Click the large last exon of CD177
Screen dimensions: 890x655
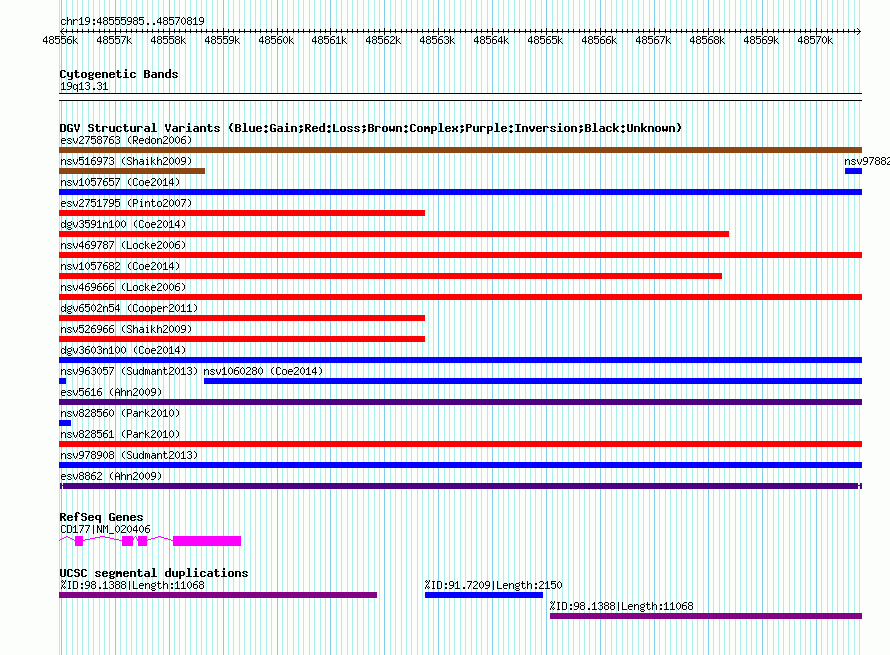click(x=207, y=541)
